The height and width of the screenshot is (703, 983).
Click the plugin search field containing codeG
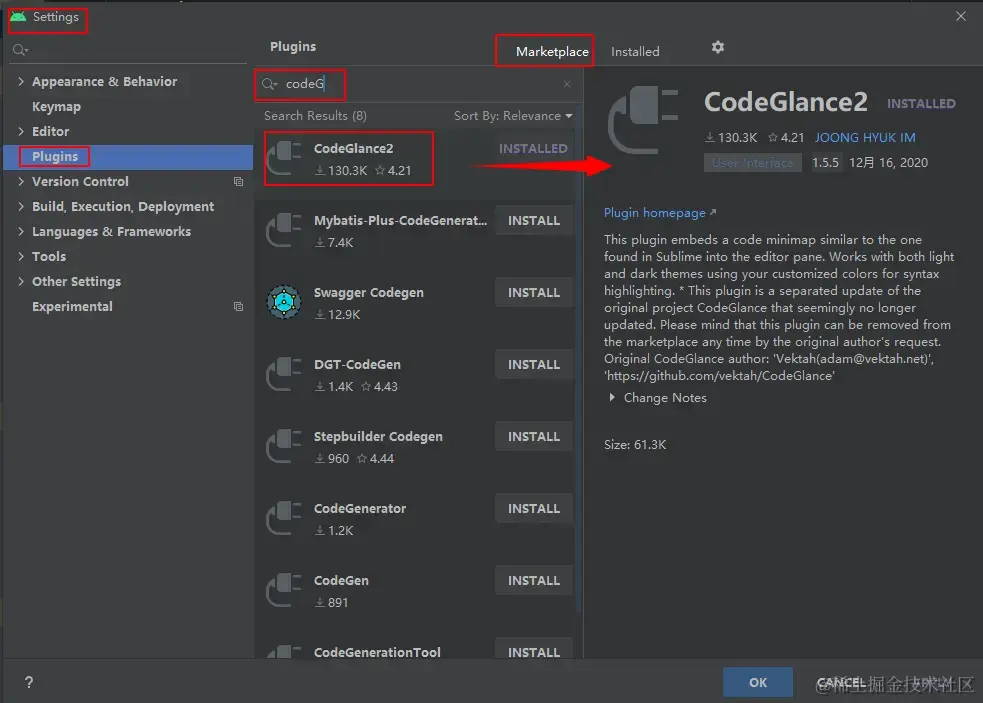(420, 84)
